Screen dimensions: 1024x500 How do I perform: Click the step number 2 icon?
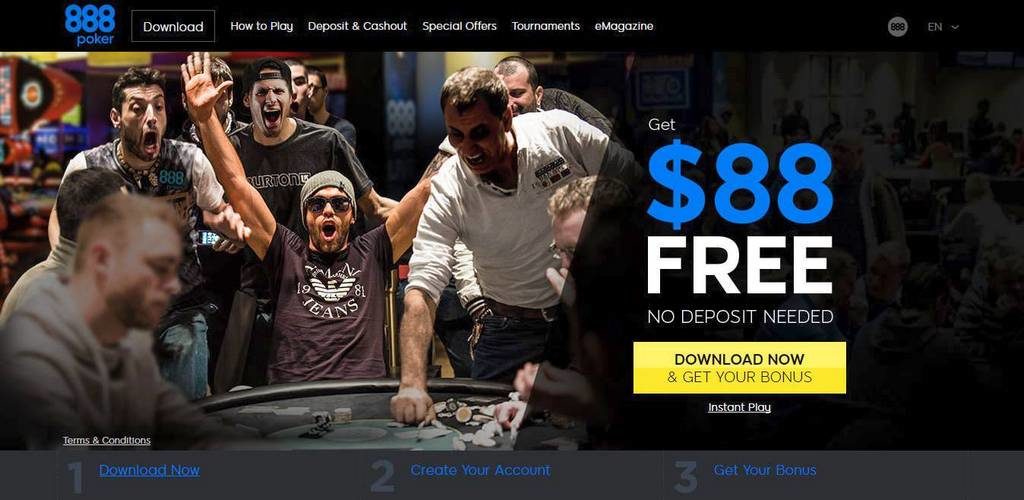tap(382, 478)
